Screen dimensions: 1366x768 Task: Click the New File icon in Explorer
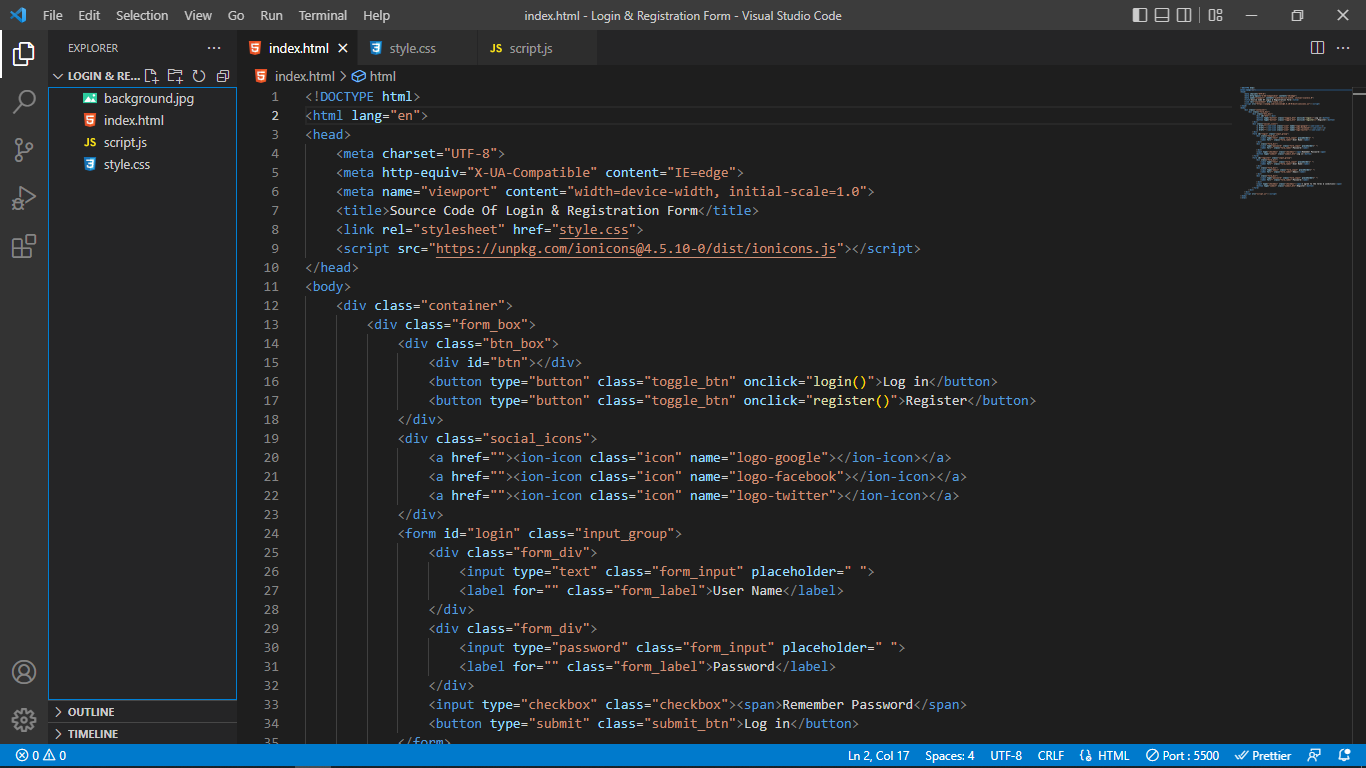pos(151,75)
